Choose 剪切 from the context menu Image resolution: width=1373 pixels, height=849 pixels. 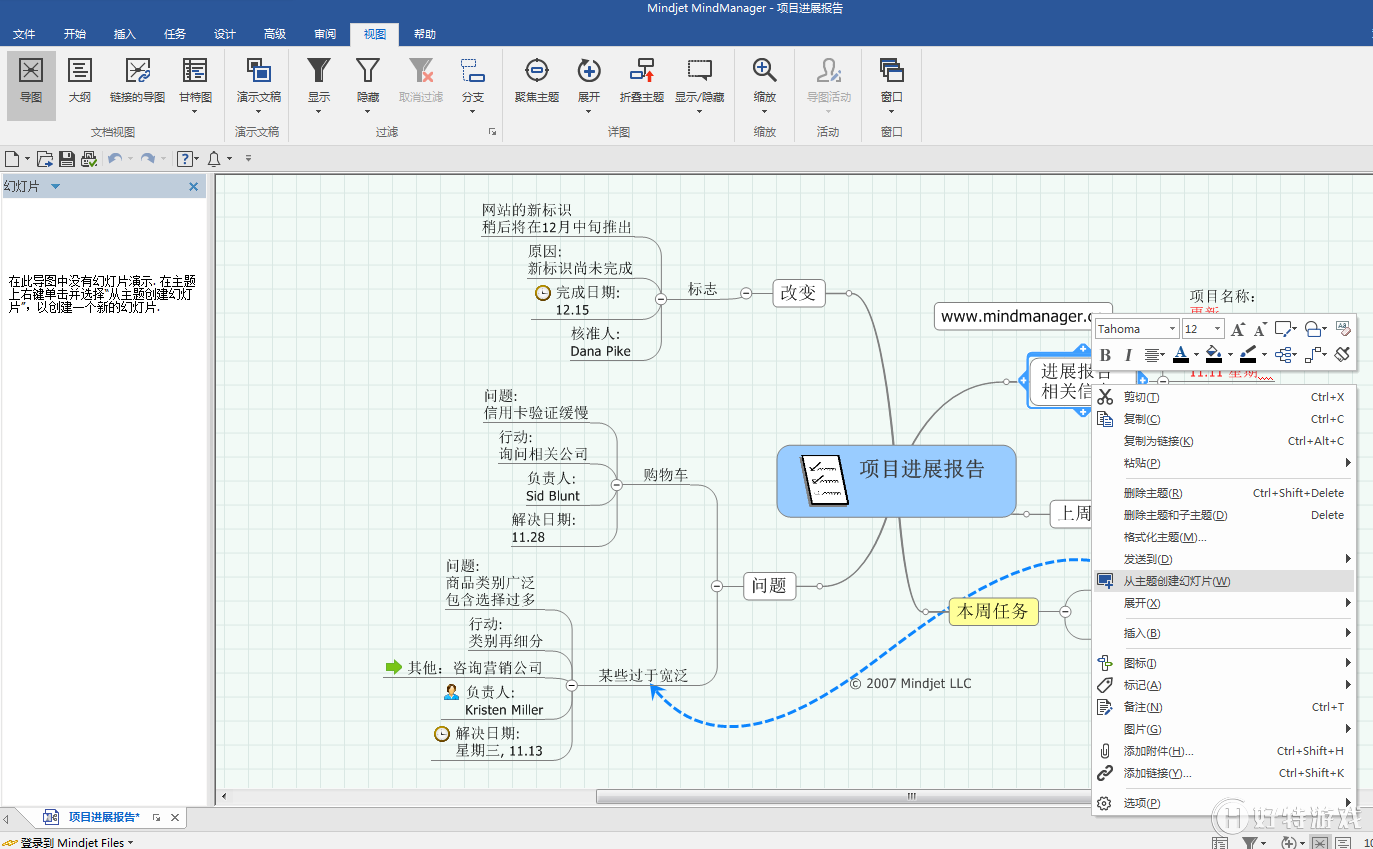pyautogui.click(x=1224, y=397)
